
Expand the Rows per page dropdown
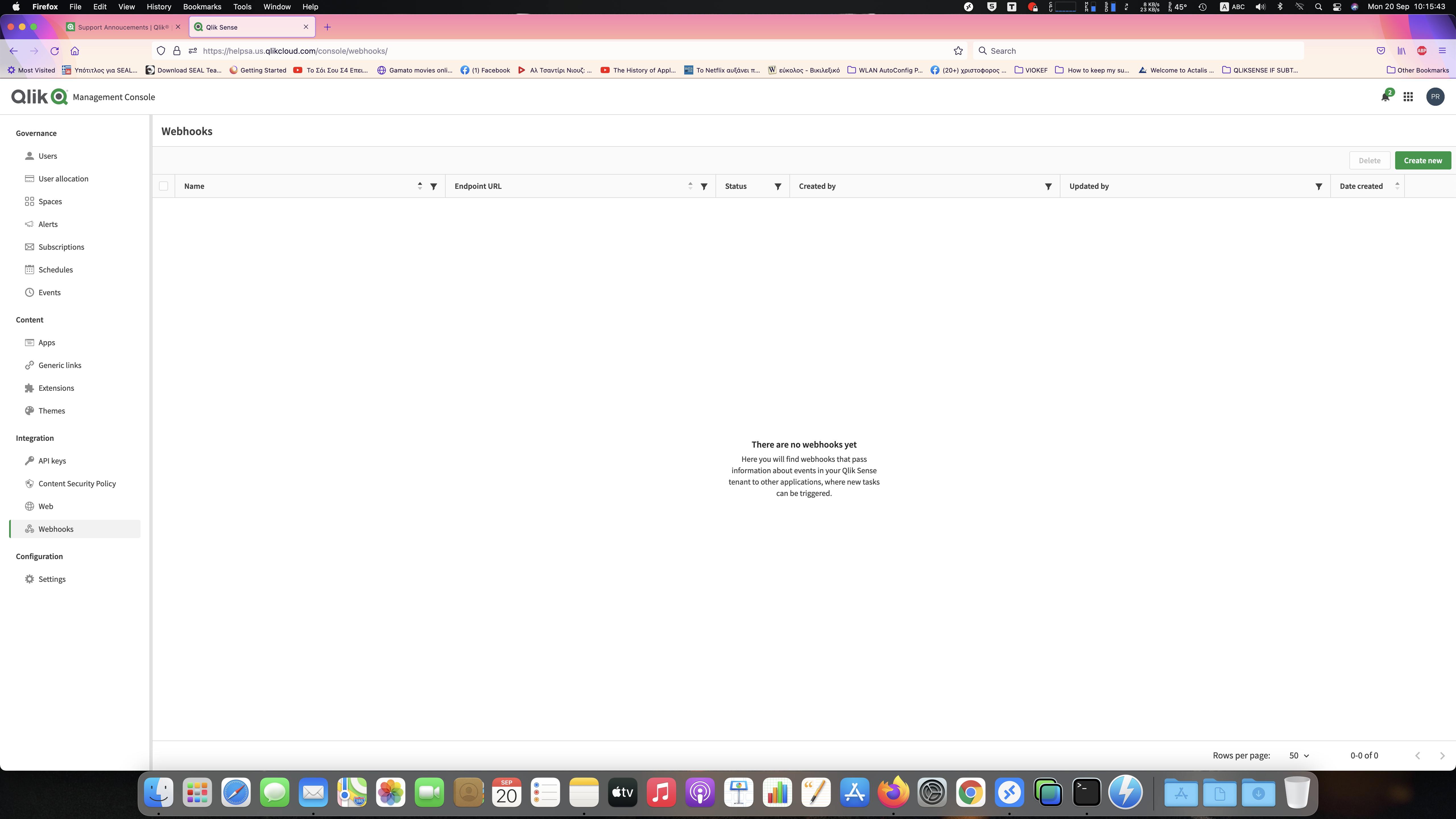click(1299, 756)
